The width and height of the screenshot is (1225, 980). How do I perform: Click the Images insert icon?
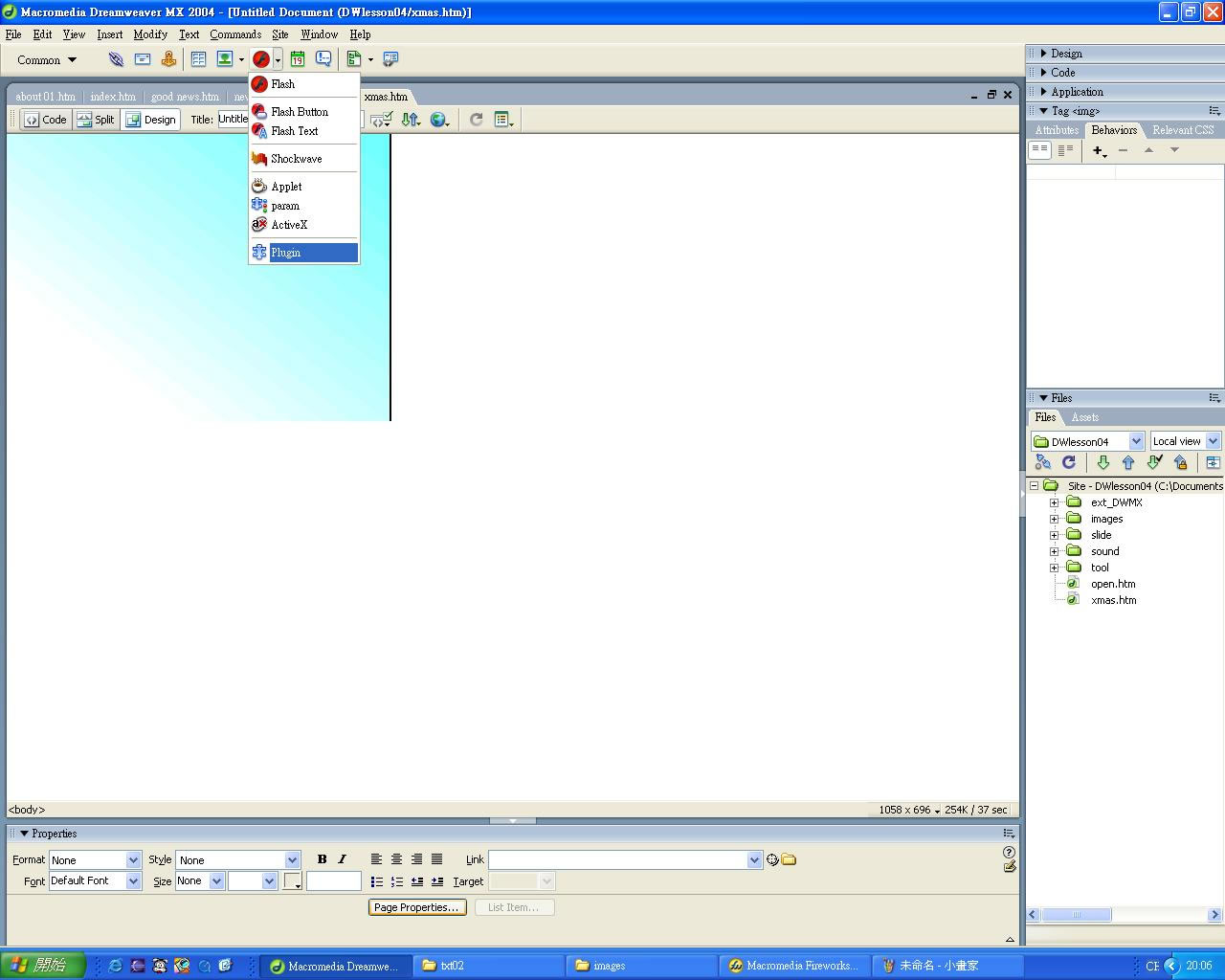point(225,59)
